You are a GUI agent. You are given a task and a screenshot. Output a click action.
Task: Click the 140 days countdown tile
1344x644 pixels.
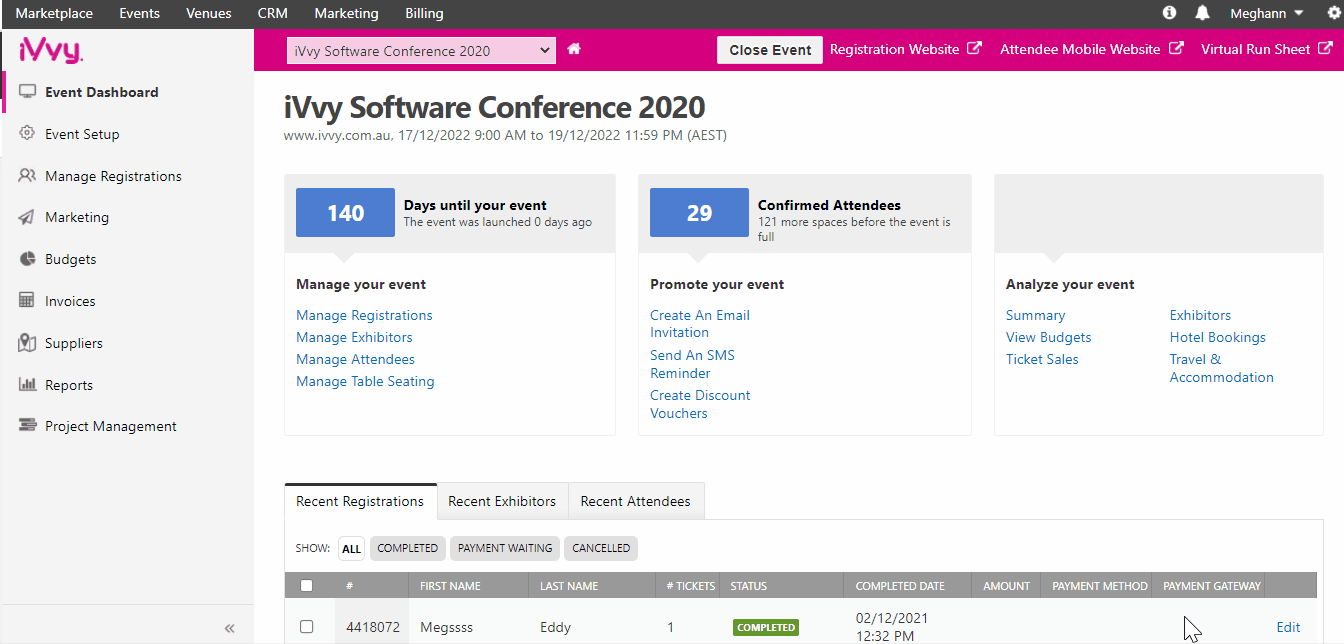tap(345, 213)
